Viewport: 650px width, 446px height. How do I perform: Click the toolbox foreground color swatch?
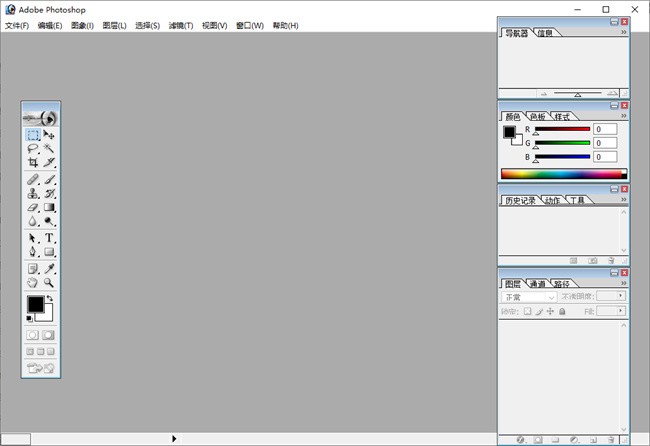(35, 304)
